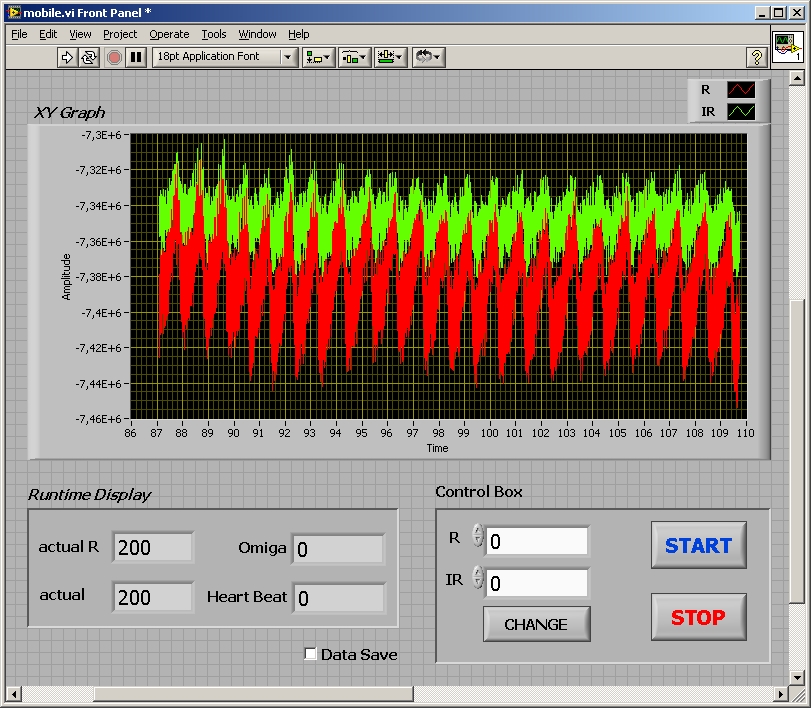Click the Pause toolbar button
Viewport: 811px width, 708px height.
(x=136, y=57)
